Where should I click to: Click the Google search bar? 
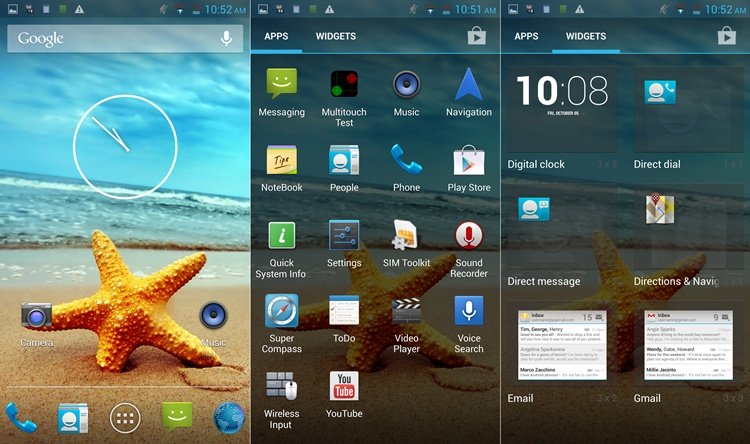(110, 39)
